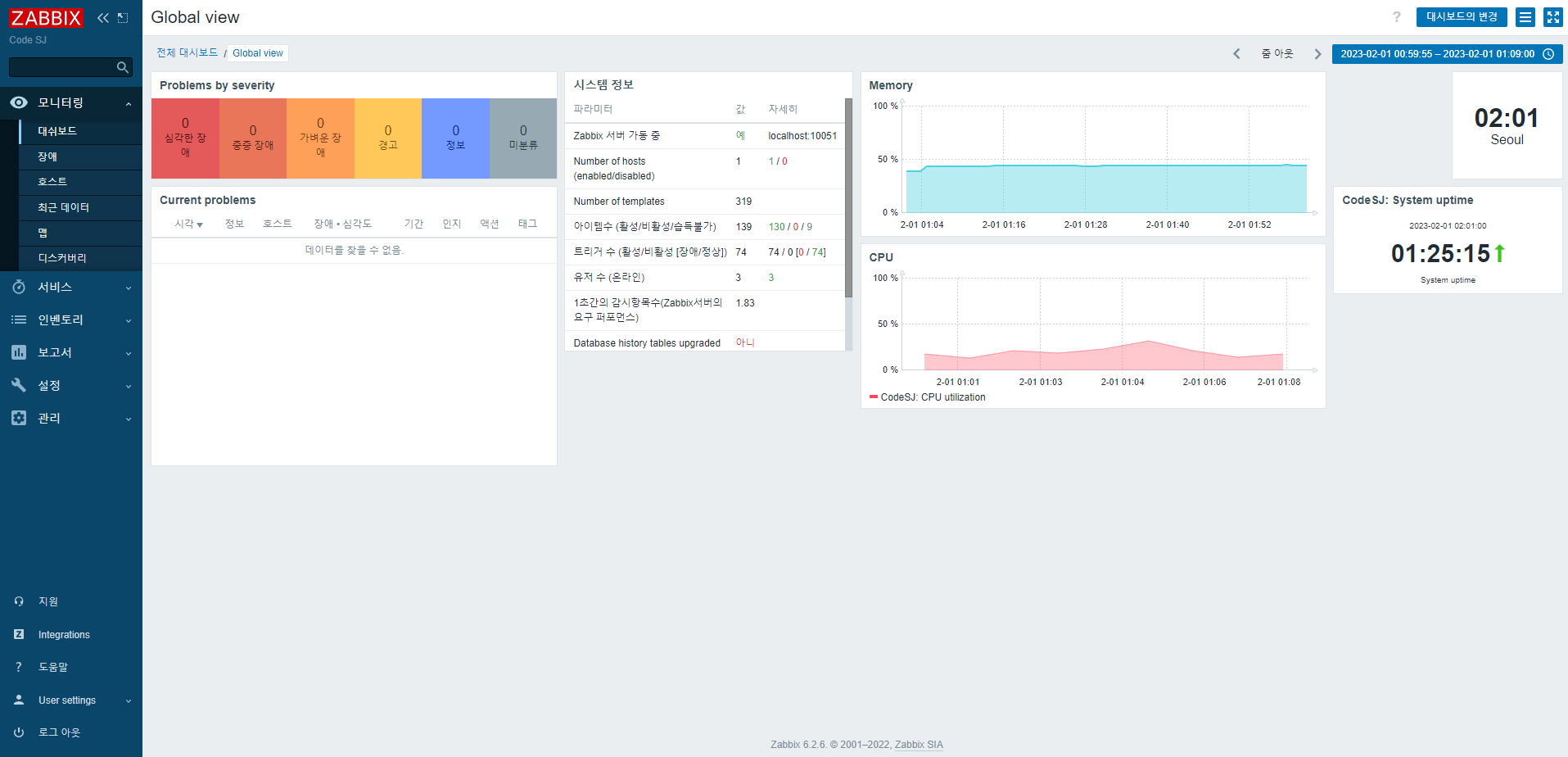Image resolution: width=1568 pixels, height=757 pixels.
Task: Click the 도움말 sidebar link
Action: [x=53, y=667]
